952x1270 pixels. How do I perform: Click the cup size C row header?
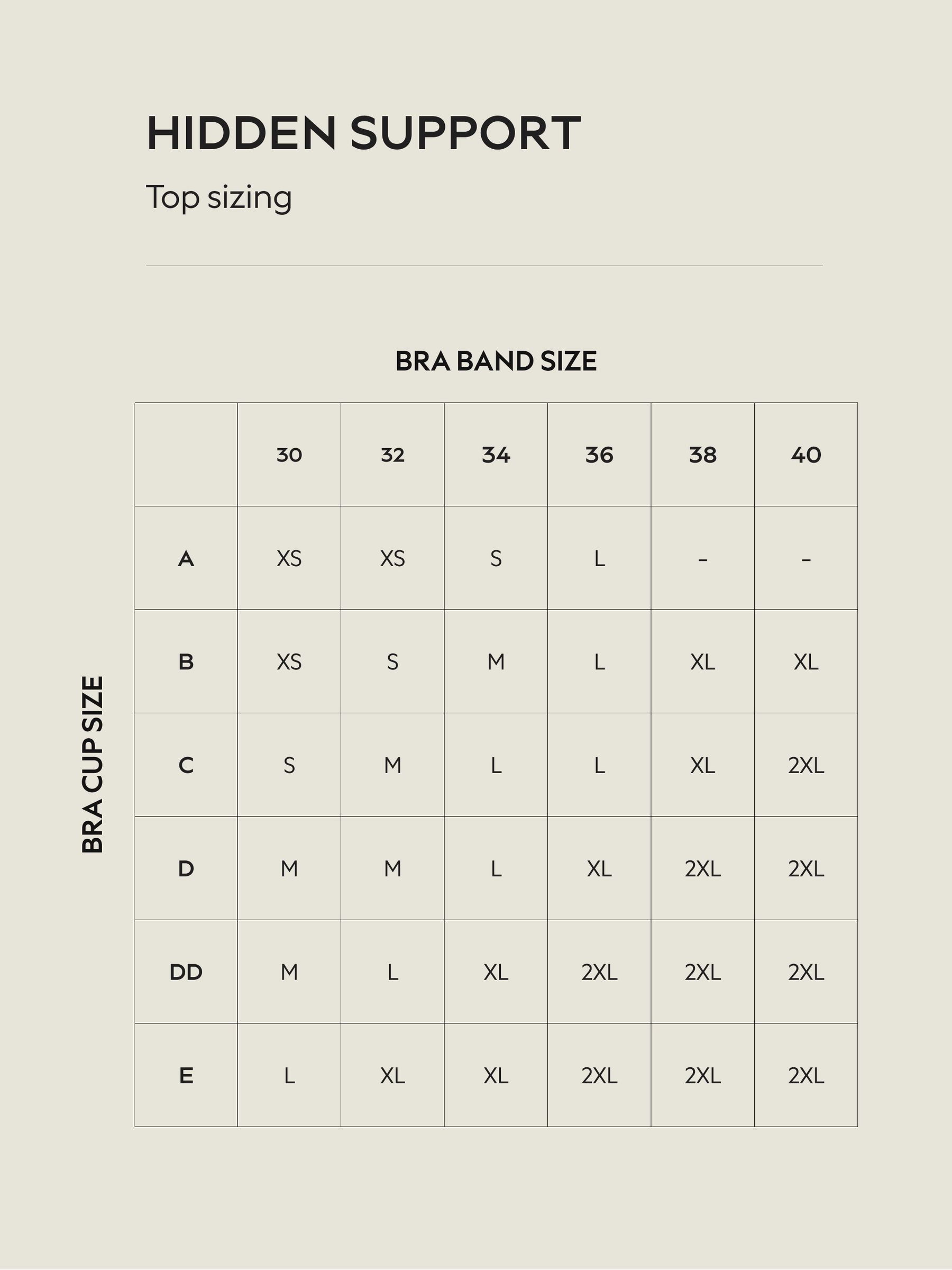tap(186, 765)
